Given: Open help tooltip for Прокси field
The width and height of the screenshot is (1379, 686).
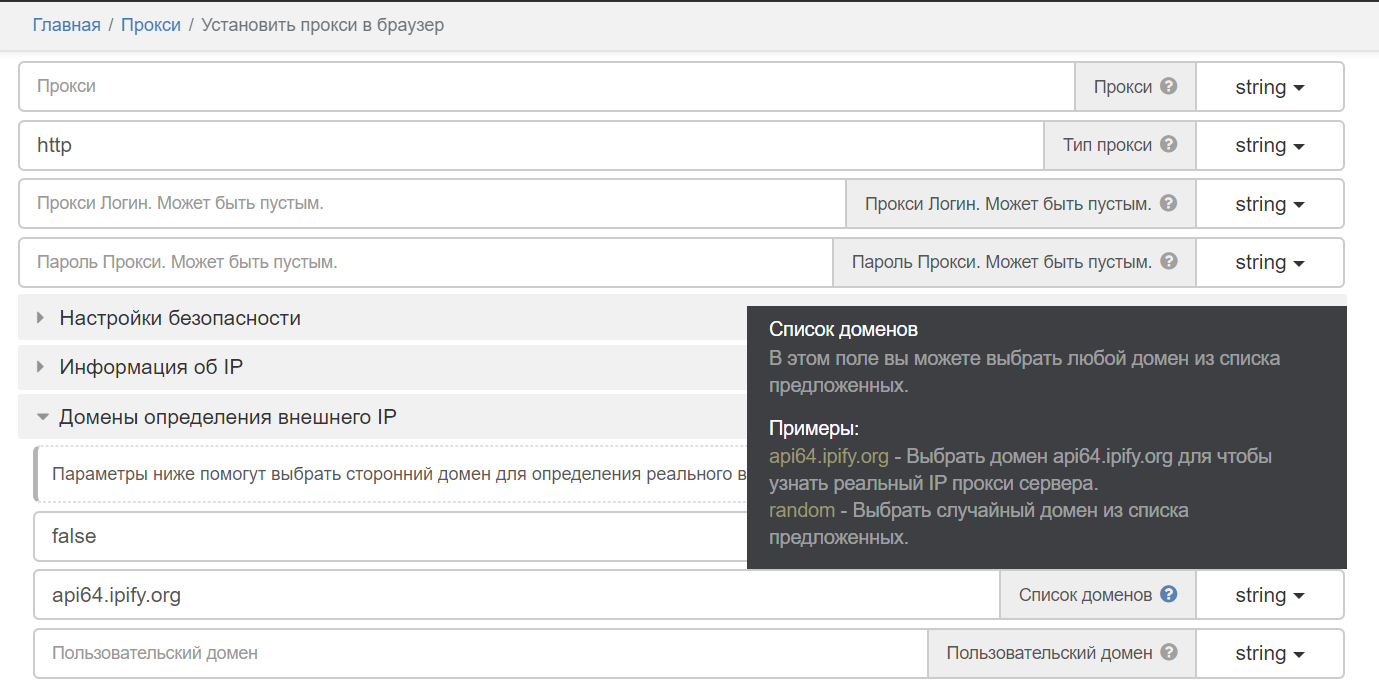Looking at the screenshot, I should coord(1168,86).
